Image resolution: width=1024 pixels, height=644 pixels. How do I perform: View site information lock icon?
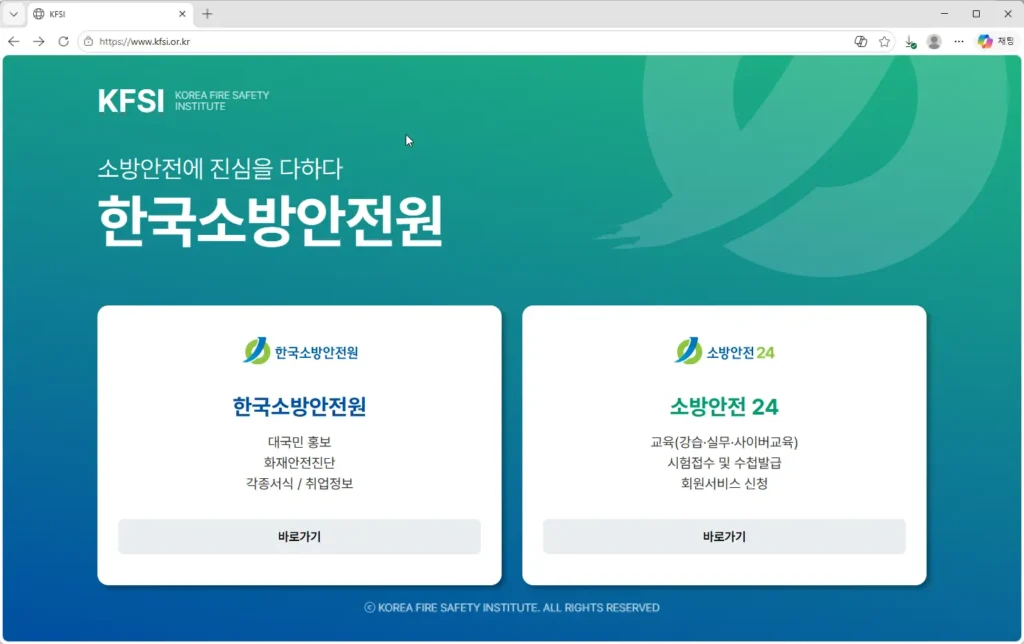pyautogui.click(x=89, y=41)
